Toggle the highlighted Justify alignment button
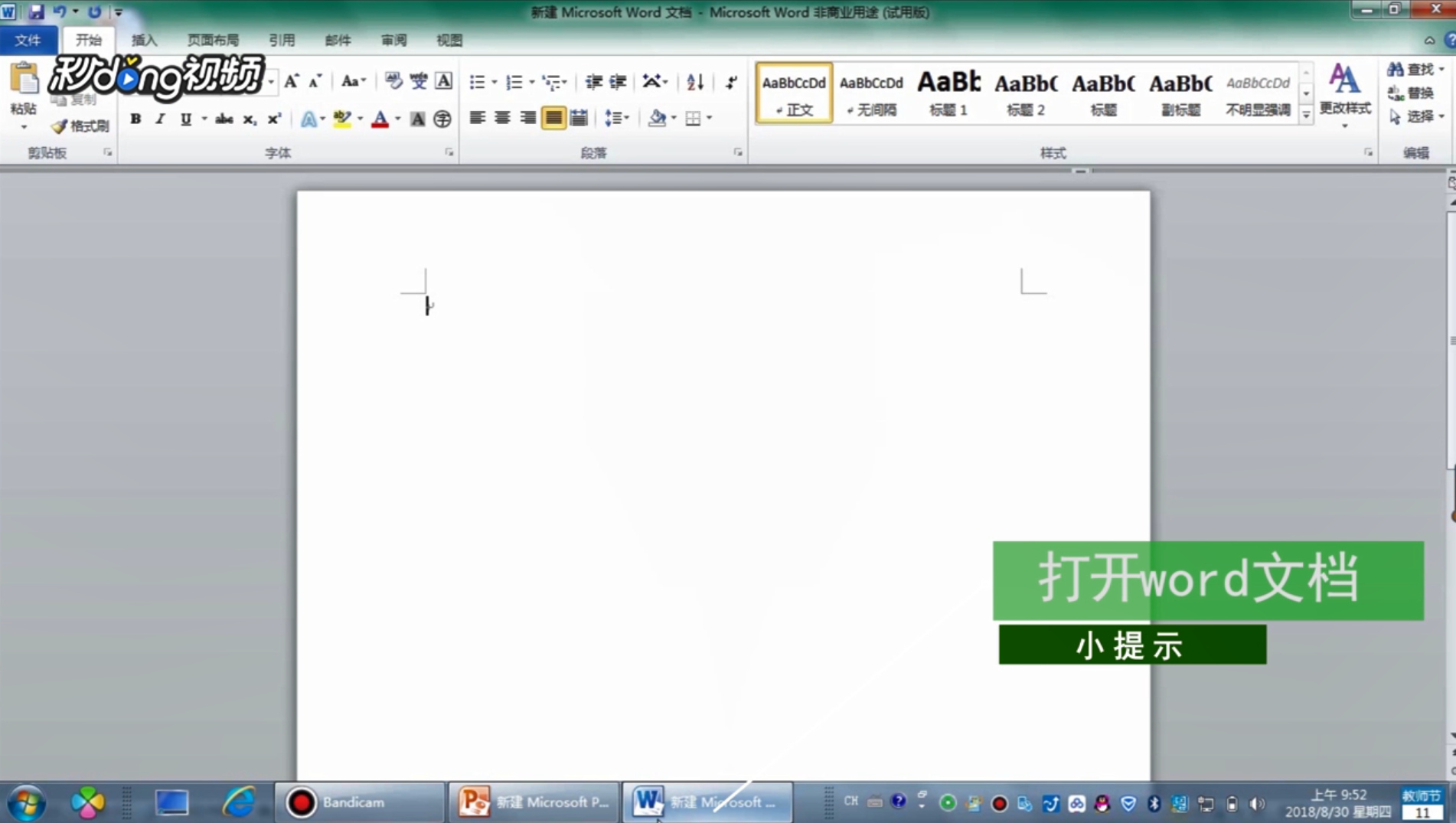The height and width of the screenshot is (823, 1456). tap(553, 118)
